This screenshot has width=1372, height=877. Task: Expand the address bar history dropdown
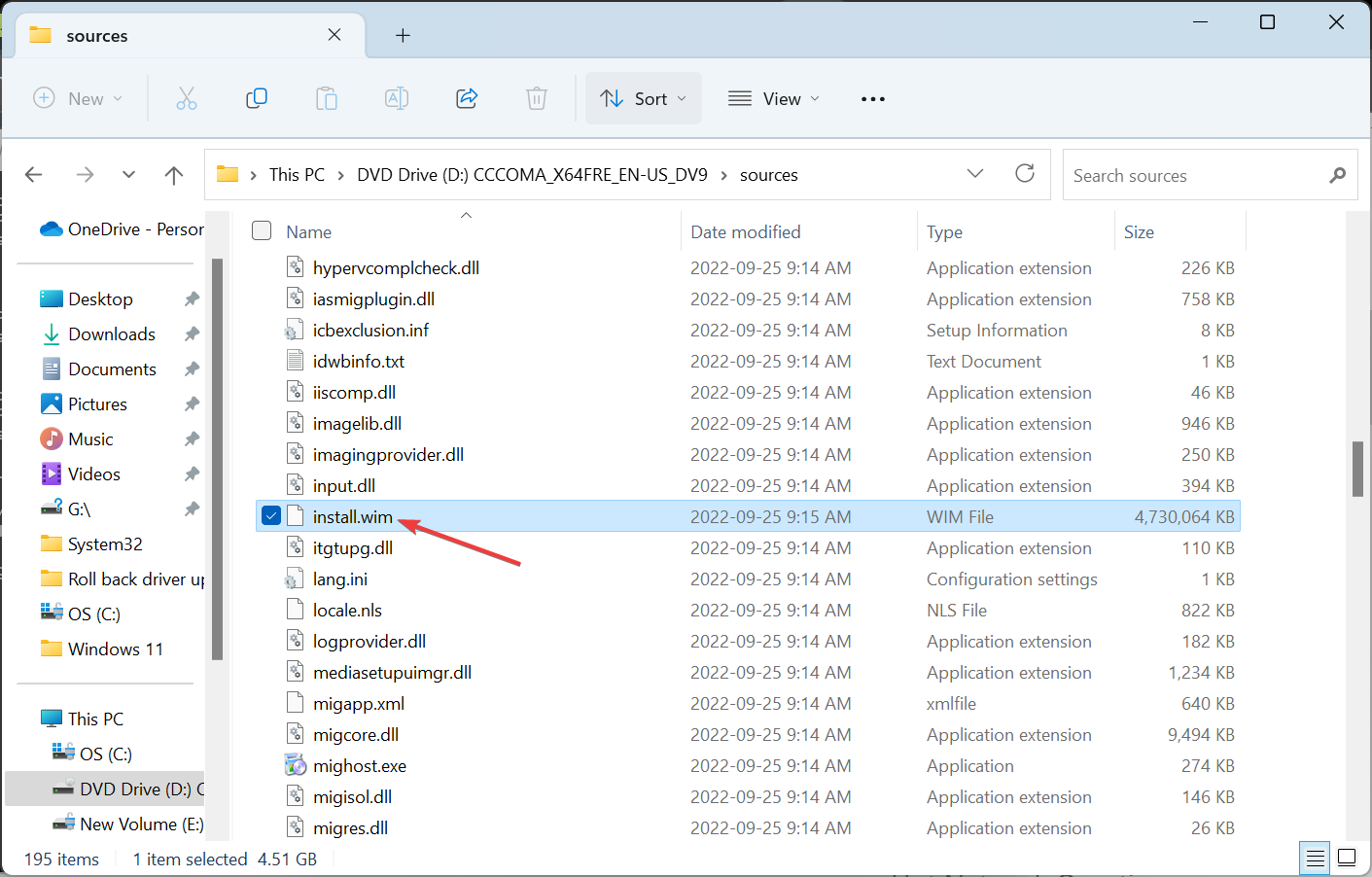click(x=975, y=173)
